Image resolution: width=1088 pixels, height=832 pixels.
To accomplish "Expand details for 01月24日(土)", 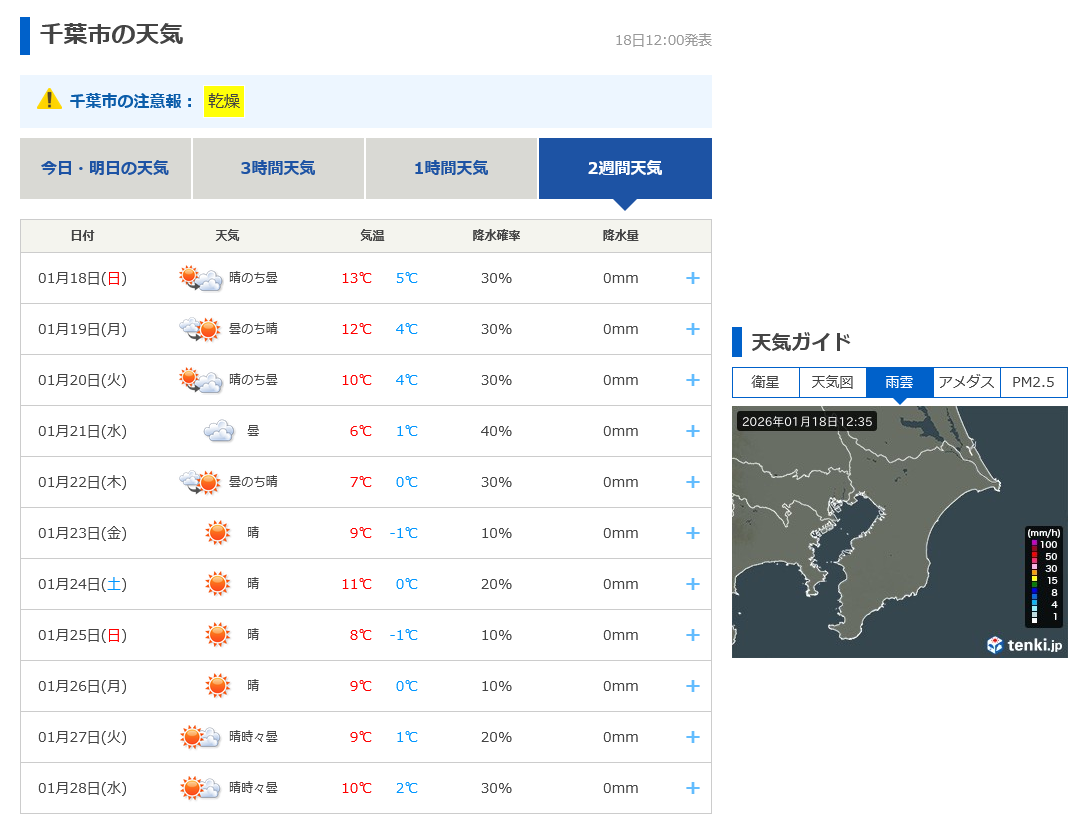I will click(692, 584).
